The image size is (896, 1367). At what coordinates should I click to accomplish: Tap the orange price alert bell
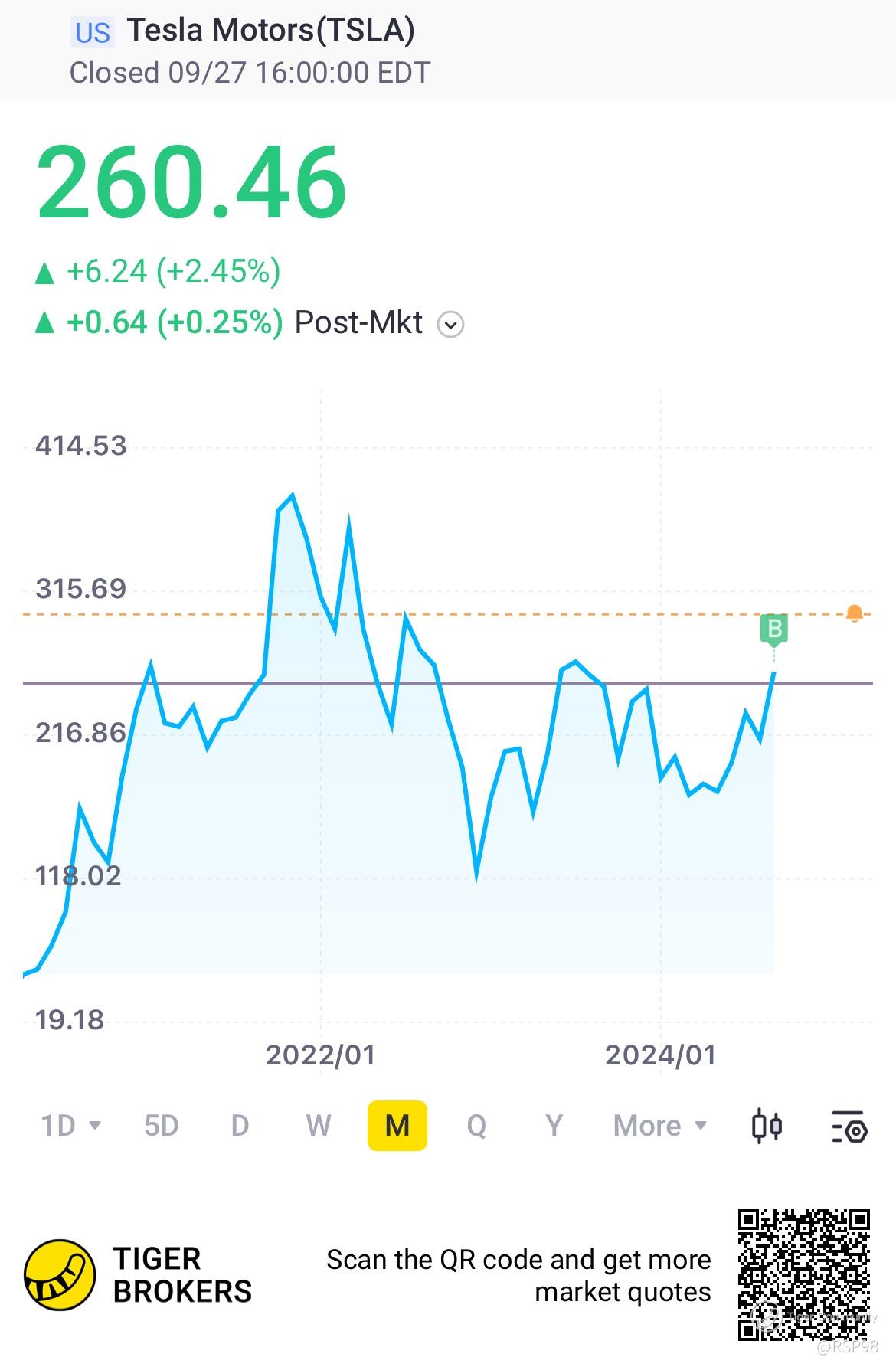click(855, 613)
